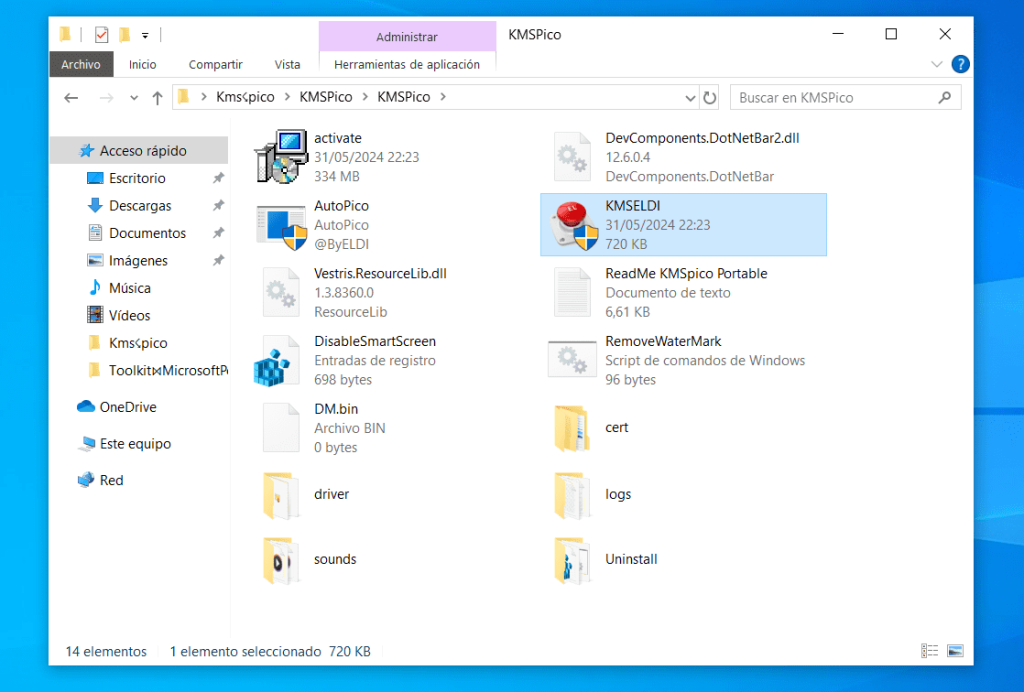1024x692 pixels.
Task: Click inside the Buscar en KMSPico search box
Action: pyautogui.click(x=840, y=97)
